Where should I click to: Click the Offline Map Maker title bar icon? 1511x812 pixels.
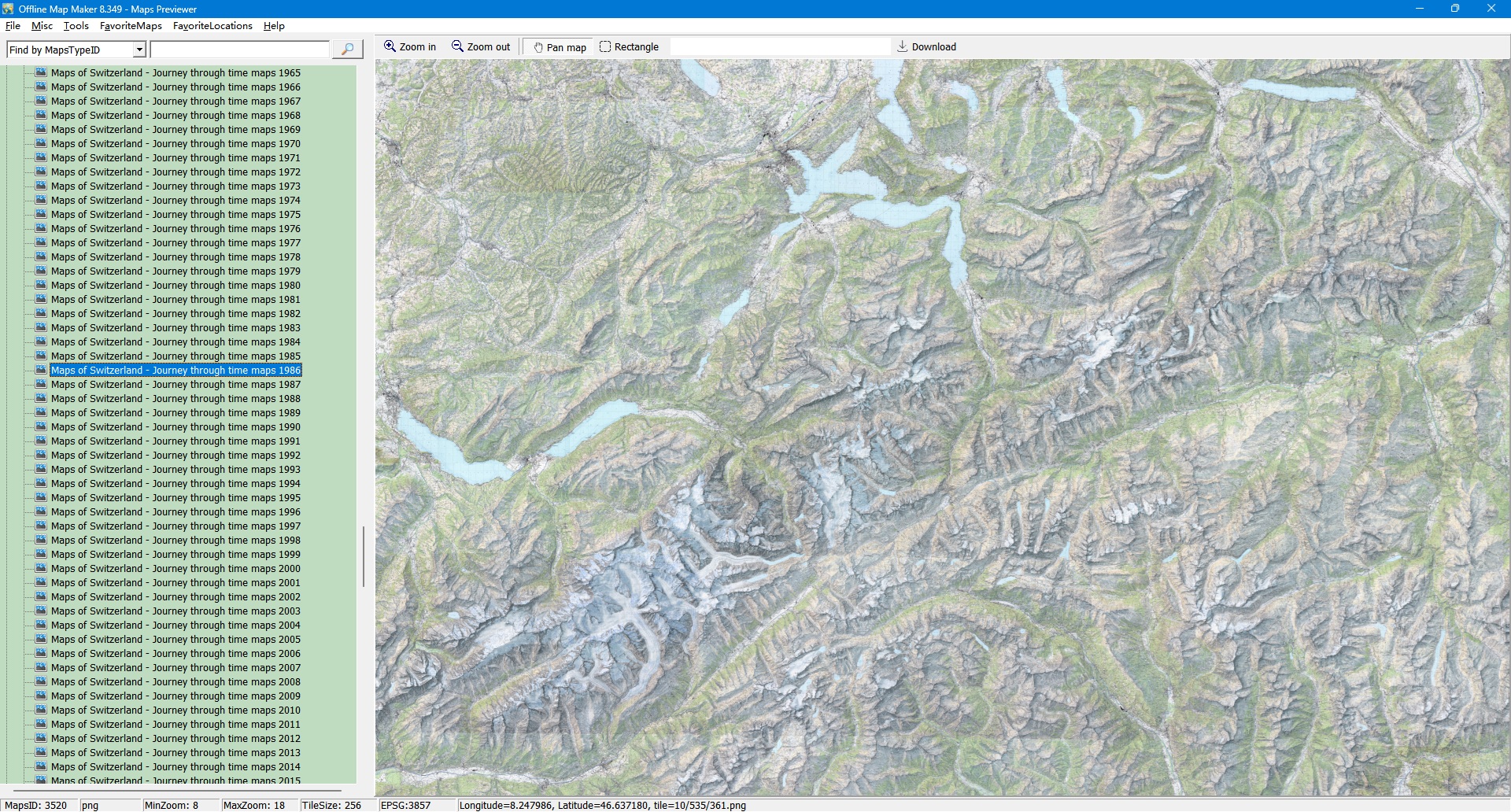click(x=8, y=9)
